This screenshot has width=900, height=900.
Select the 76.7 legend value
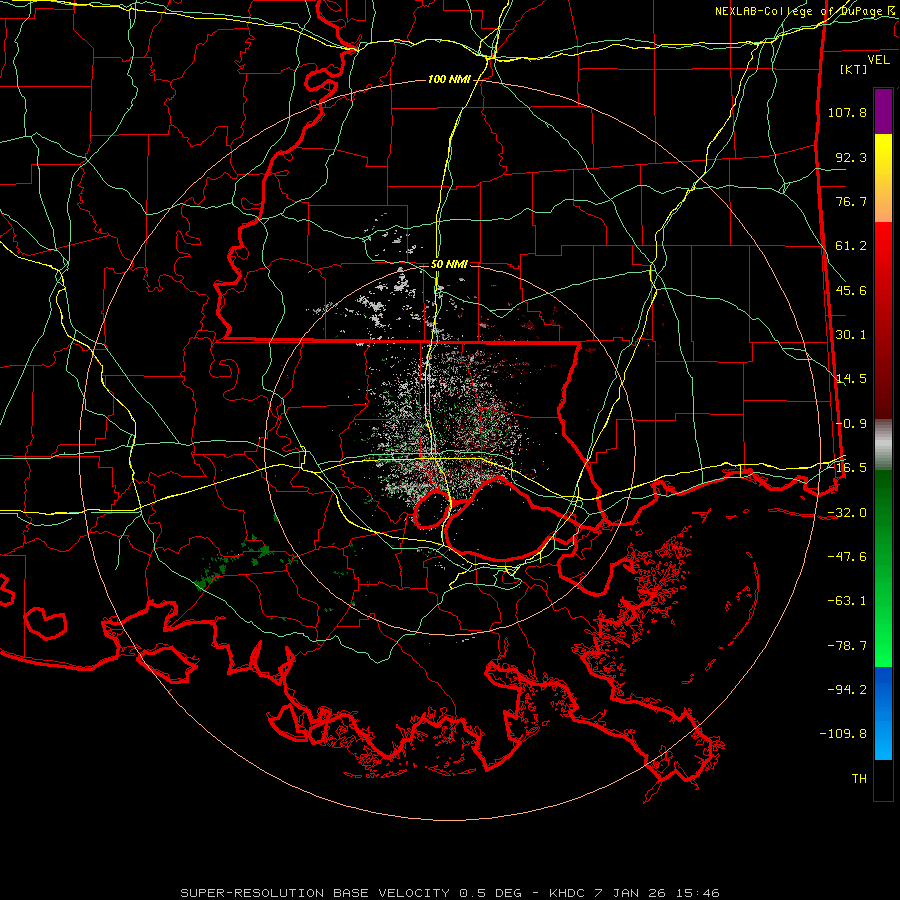[851, 201]
